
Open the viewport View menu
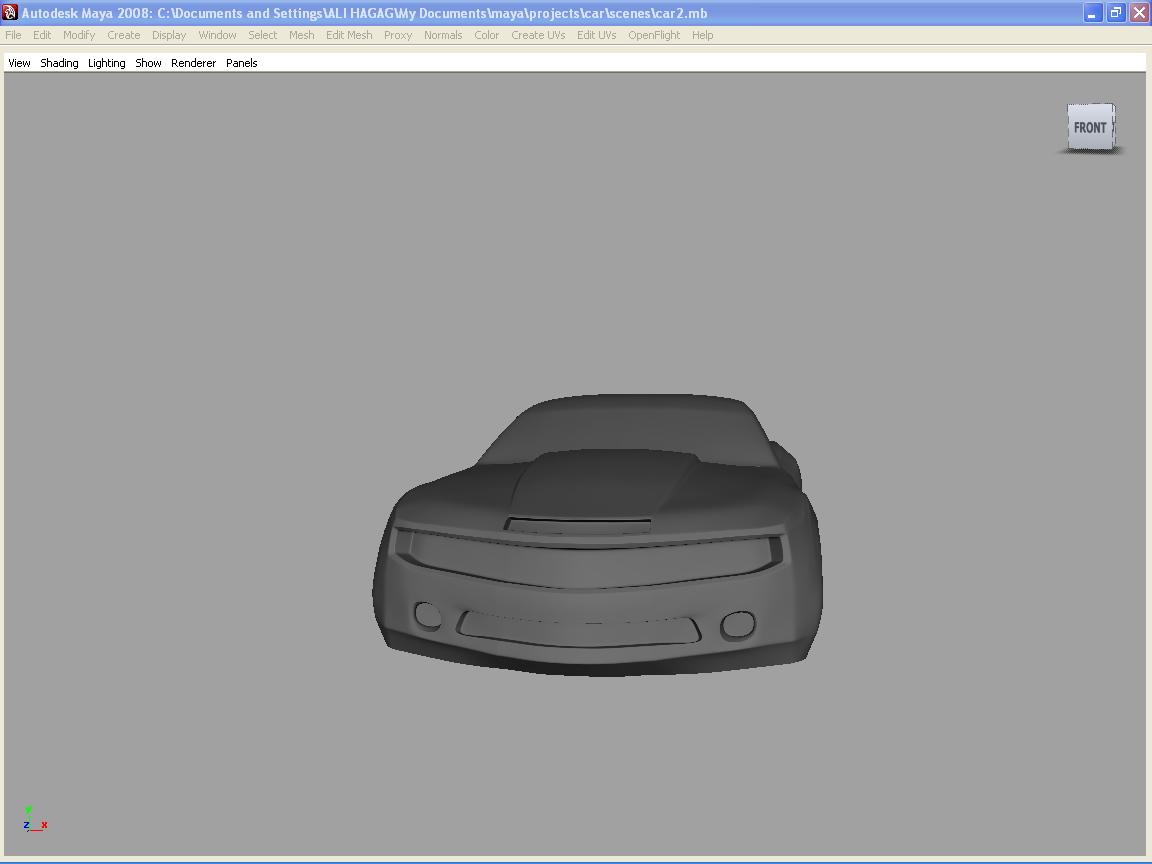point(19,63)
